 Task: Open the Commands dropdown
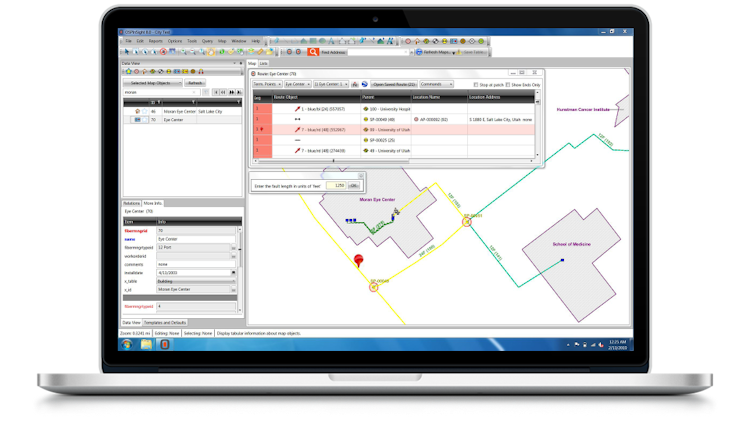tap(437, 84)
